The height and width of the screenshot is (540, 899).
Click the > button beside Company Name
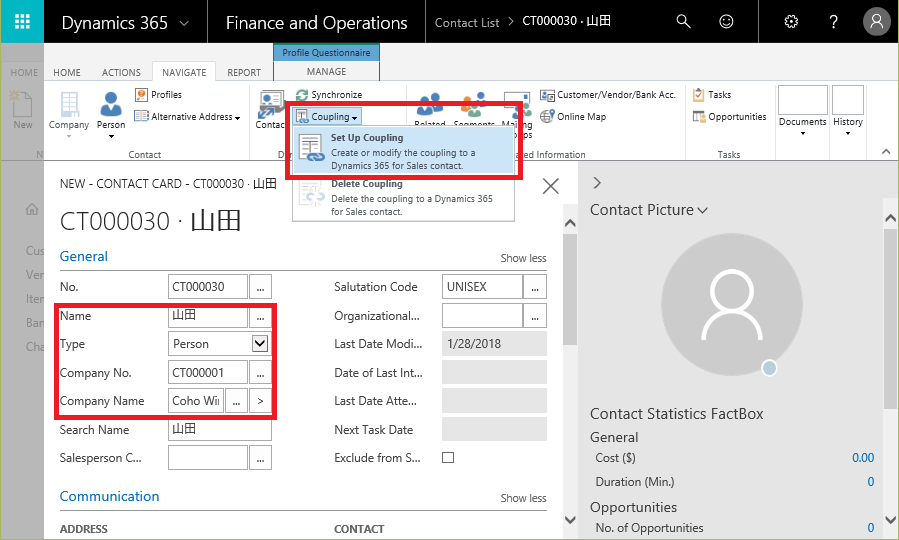260,401
